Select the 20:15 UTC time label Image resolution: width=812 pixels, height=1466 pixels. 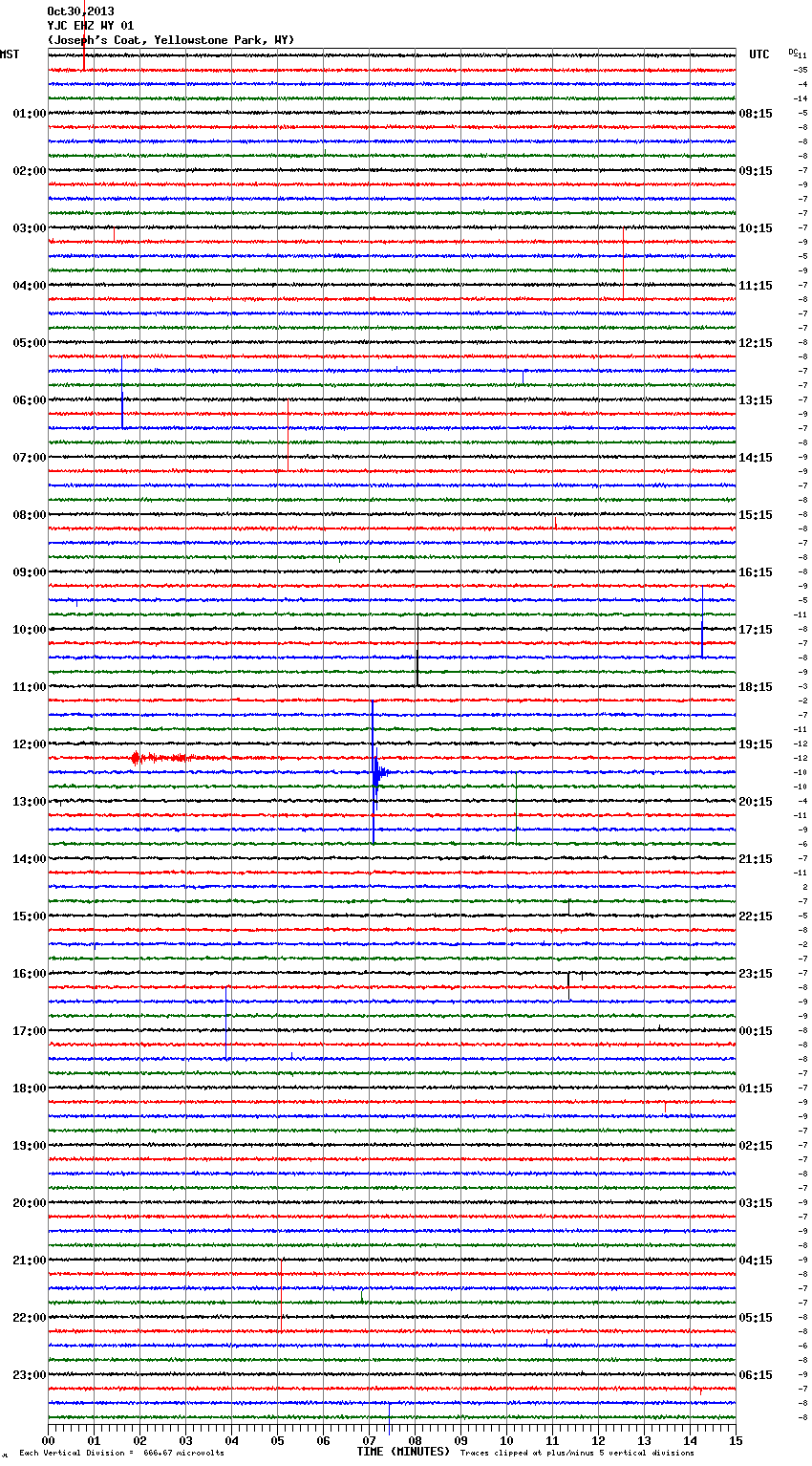coord(756,802)
